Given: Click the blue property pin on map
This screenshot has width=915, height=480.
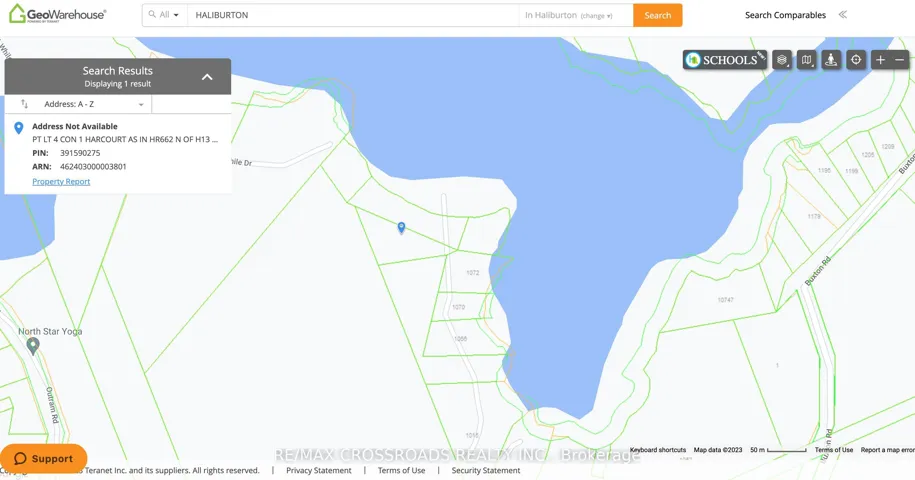Looking at the screenshot, I should pos(401,227).
